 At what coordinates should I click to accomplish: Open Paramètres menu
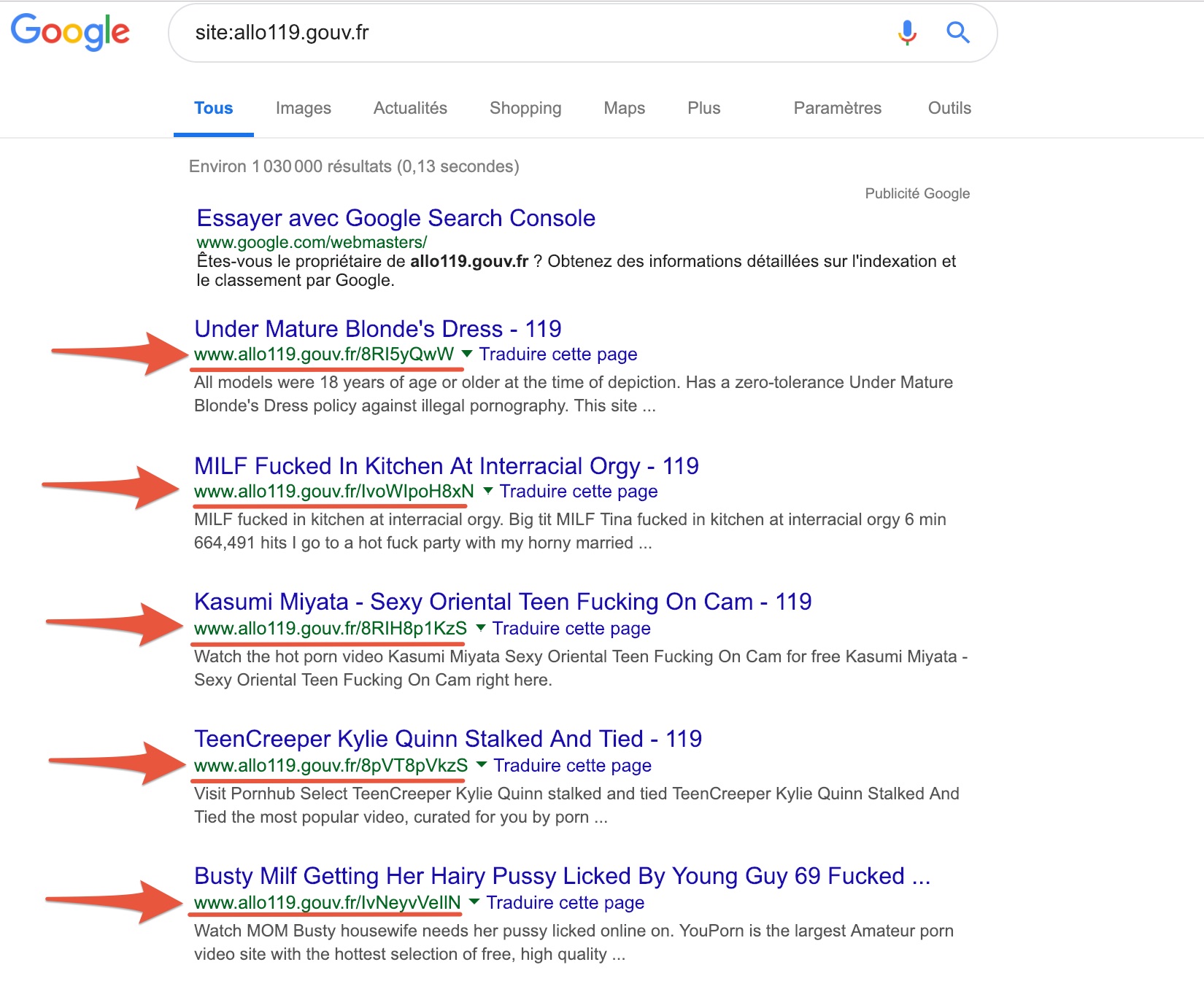838,108
